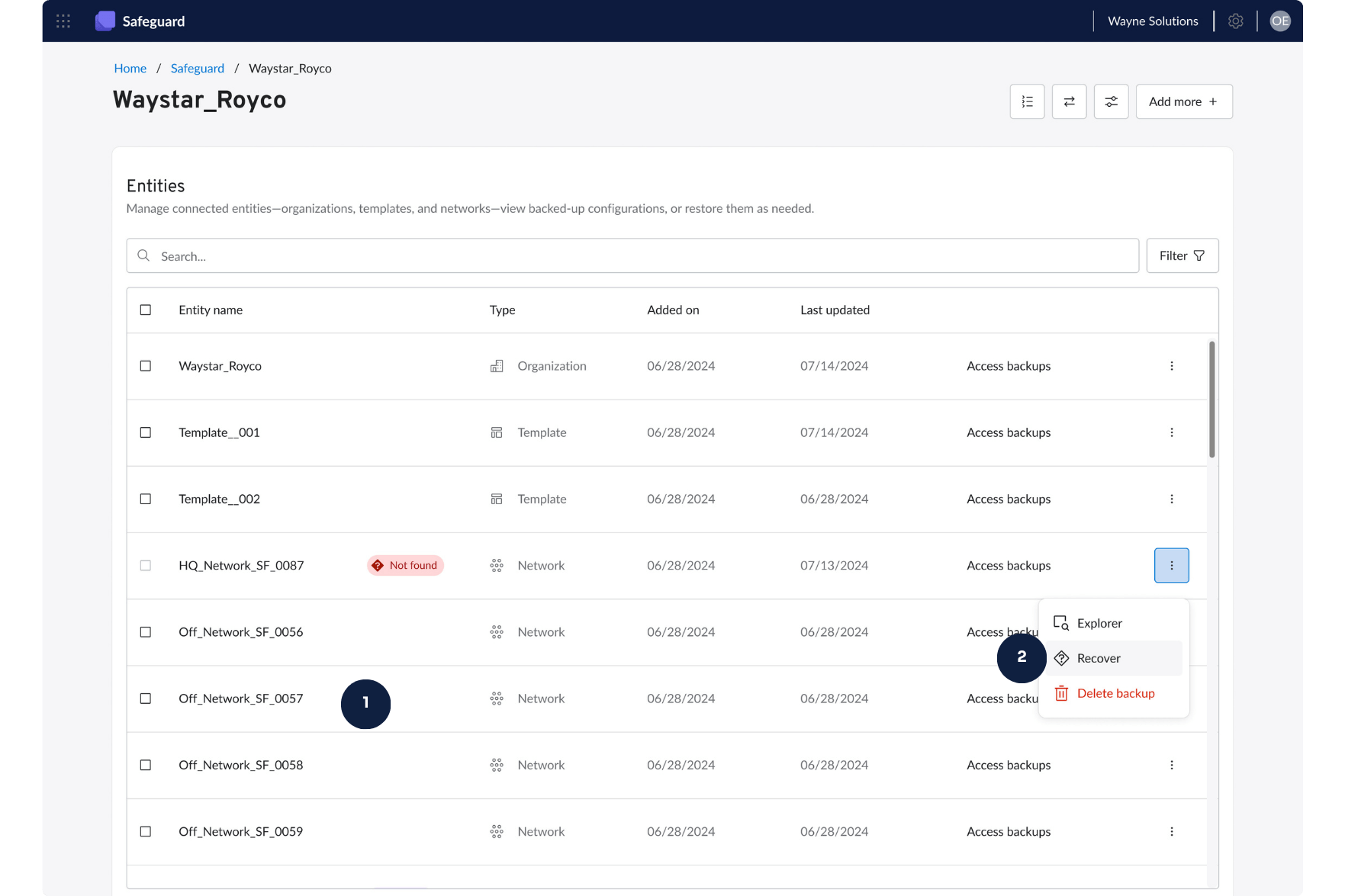Image resolution: width=1345 pixels, height=896 pixels.
Task: Click the Safeguard app title text
Action: click(x=153, y=21)
